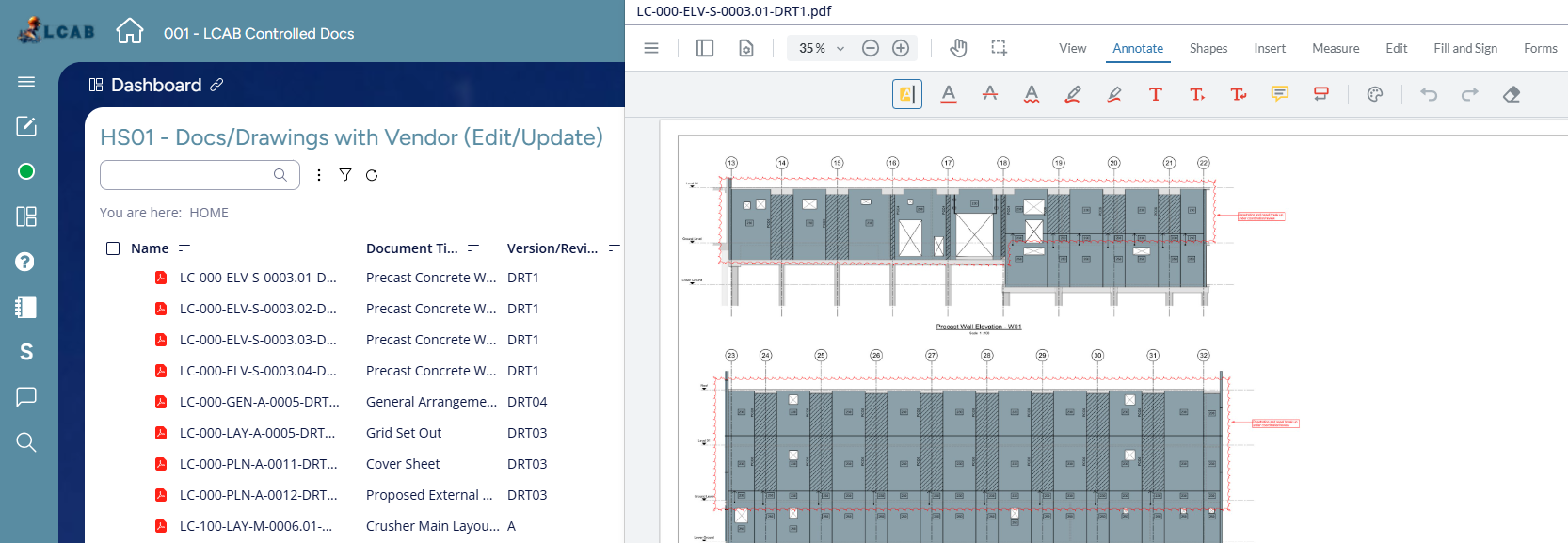This screenshot has height=543, width=1568.
Task: Open the LCAB home icon
Action: 129,31
